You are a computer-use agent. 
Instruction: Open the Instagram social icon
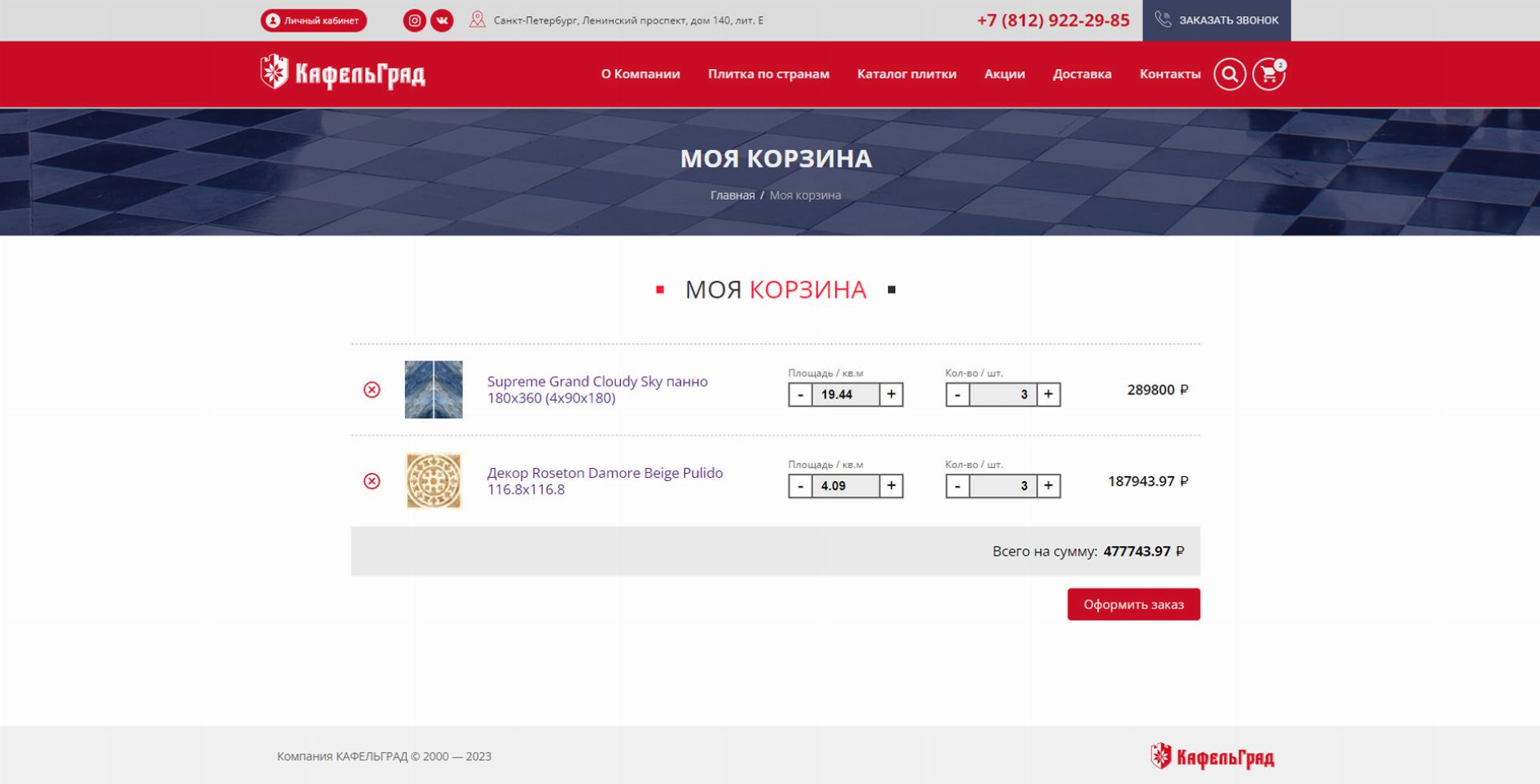pyautogui.click(x=414, y=21)
